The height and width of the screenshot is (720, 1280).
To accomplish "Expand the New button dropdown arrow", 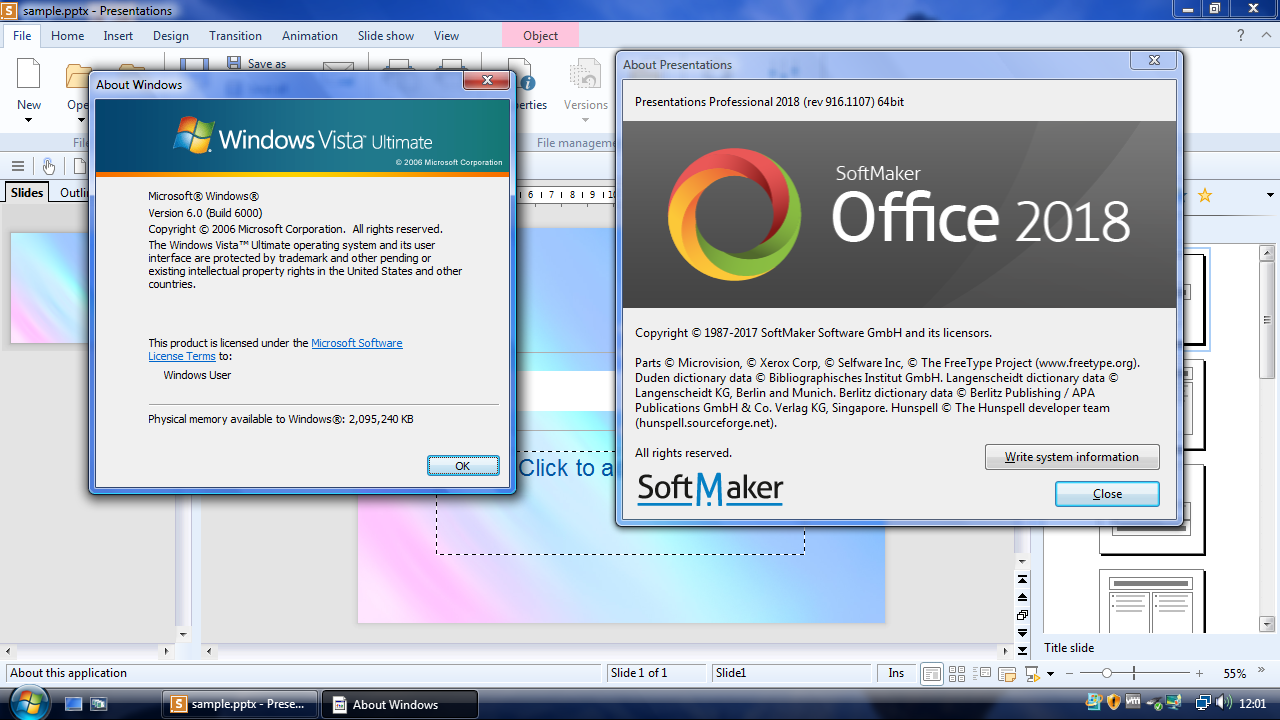I will tap(29, 121).
